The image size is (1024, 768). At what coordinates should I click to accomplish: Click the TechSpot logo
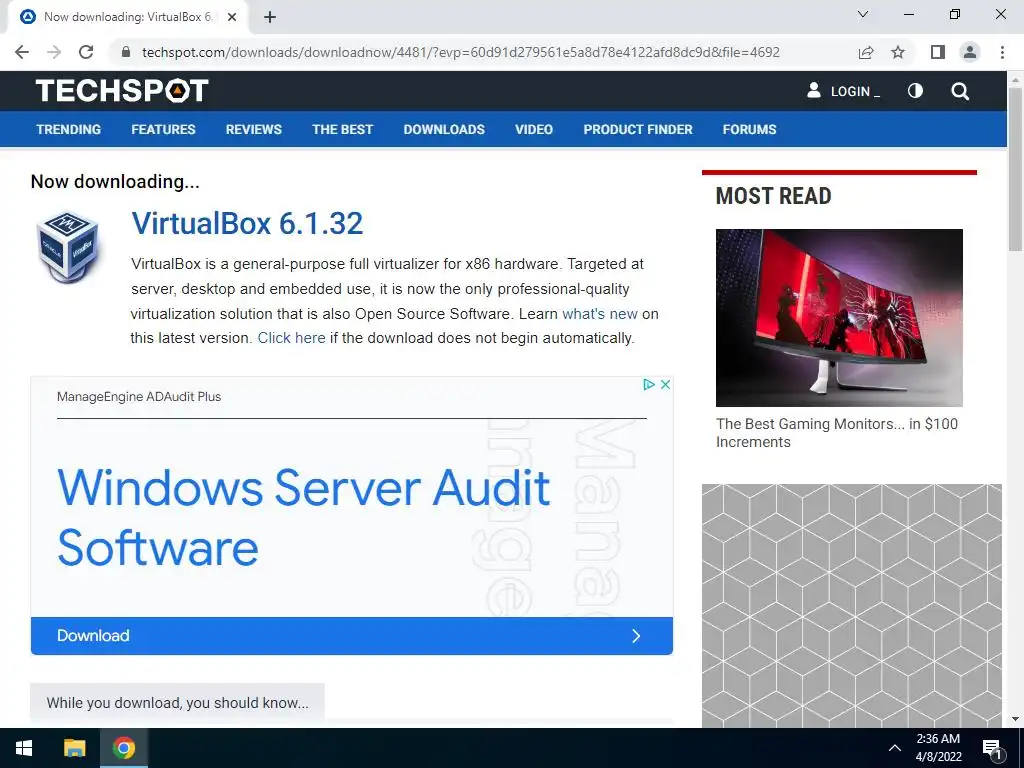pyautogui.click(x=122, y=91)
